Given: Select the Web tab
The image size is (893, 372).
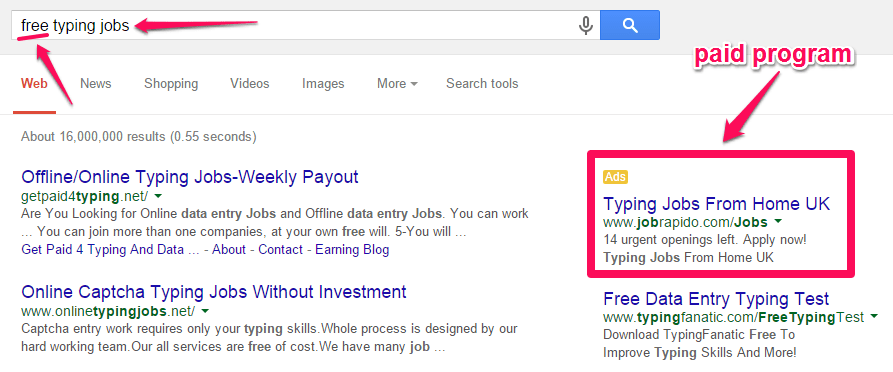Looking at the screenshot, I should click(x=34, y=84).
